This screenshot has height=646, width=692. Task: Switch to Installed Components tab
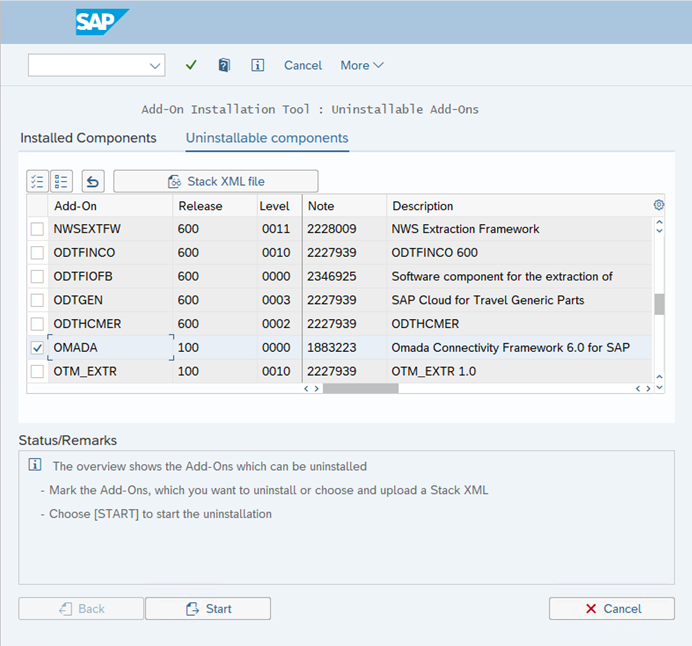[88, 138]
